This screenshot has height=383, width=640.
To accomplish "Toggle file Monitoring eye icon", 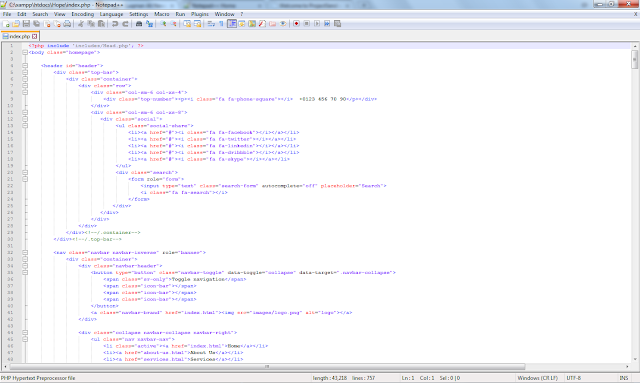I will pyautogui.click(x=283, y=24).
